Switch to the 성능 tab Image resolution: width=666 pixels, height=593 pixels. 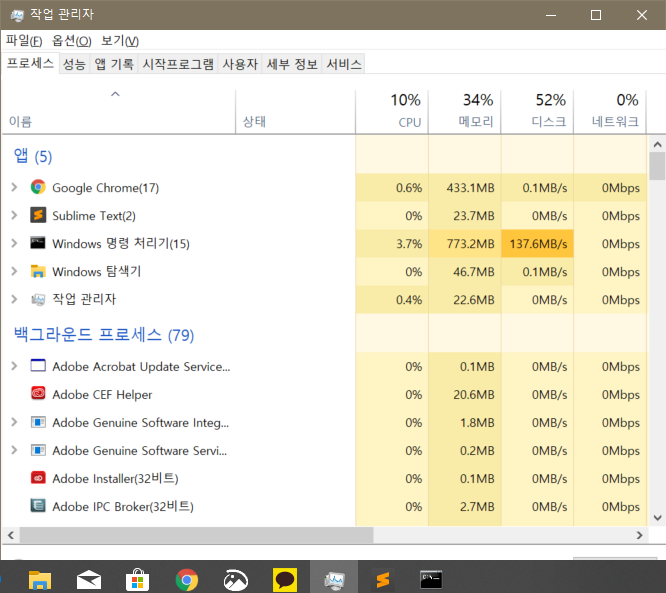pyautogui.click(x=74, y=64)
